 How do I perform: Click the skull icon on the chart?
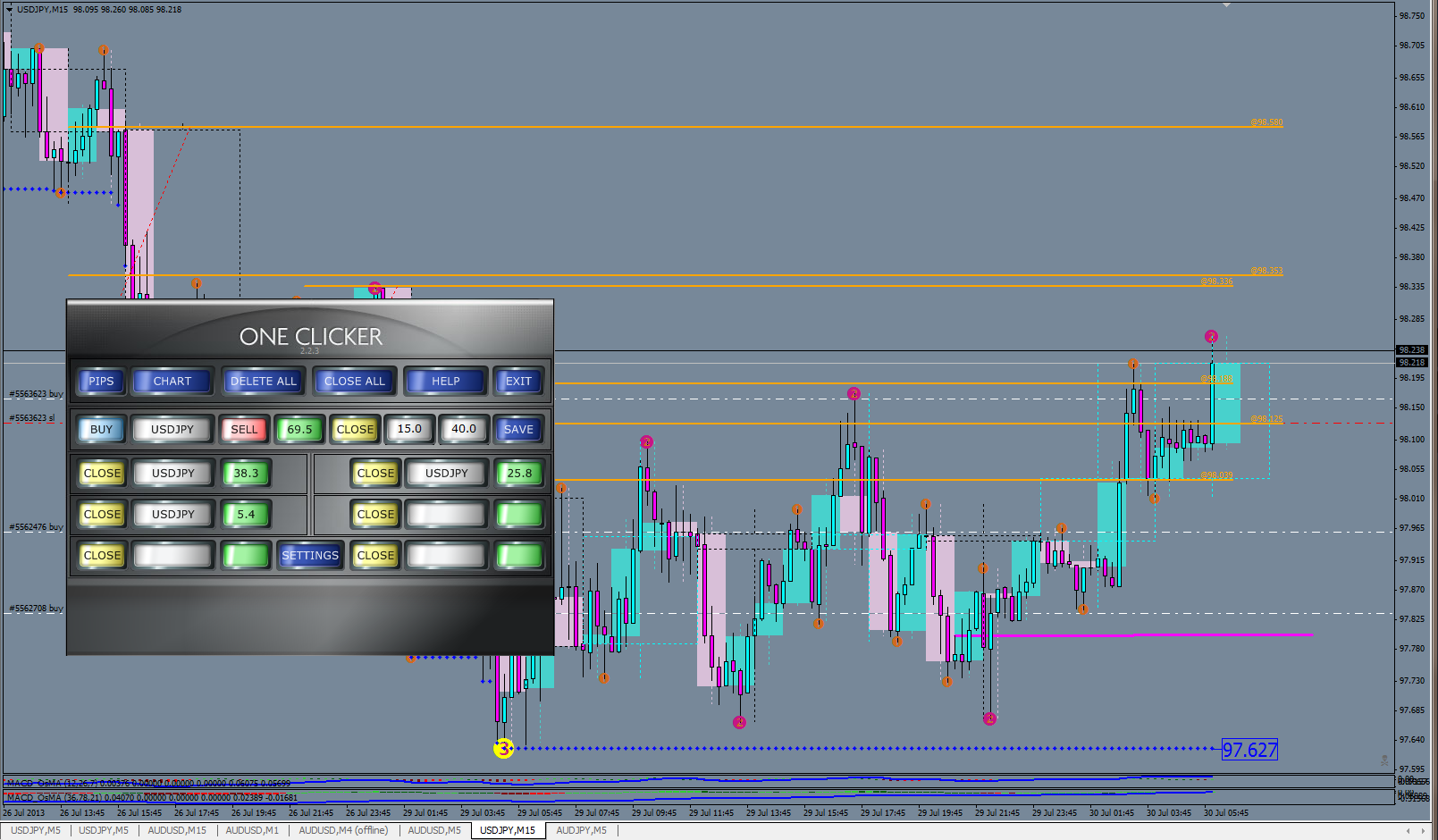tap(1384, 760)
